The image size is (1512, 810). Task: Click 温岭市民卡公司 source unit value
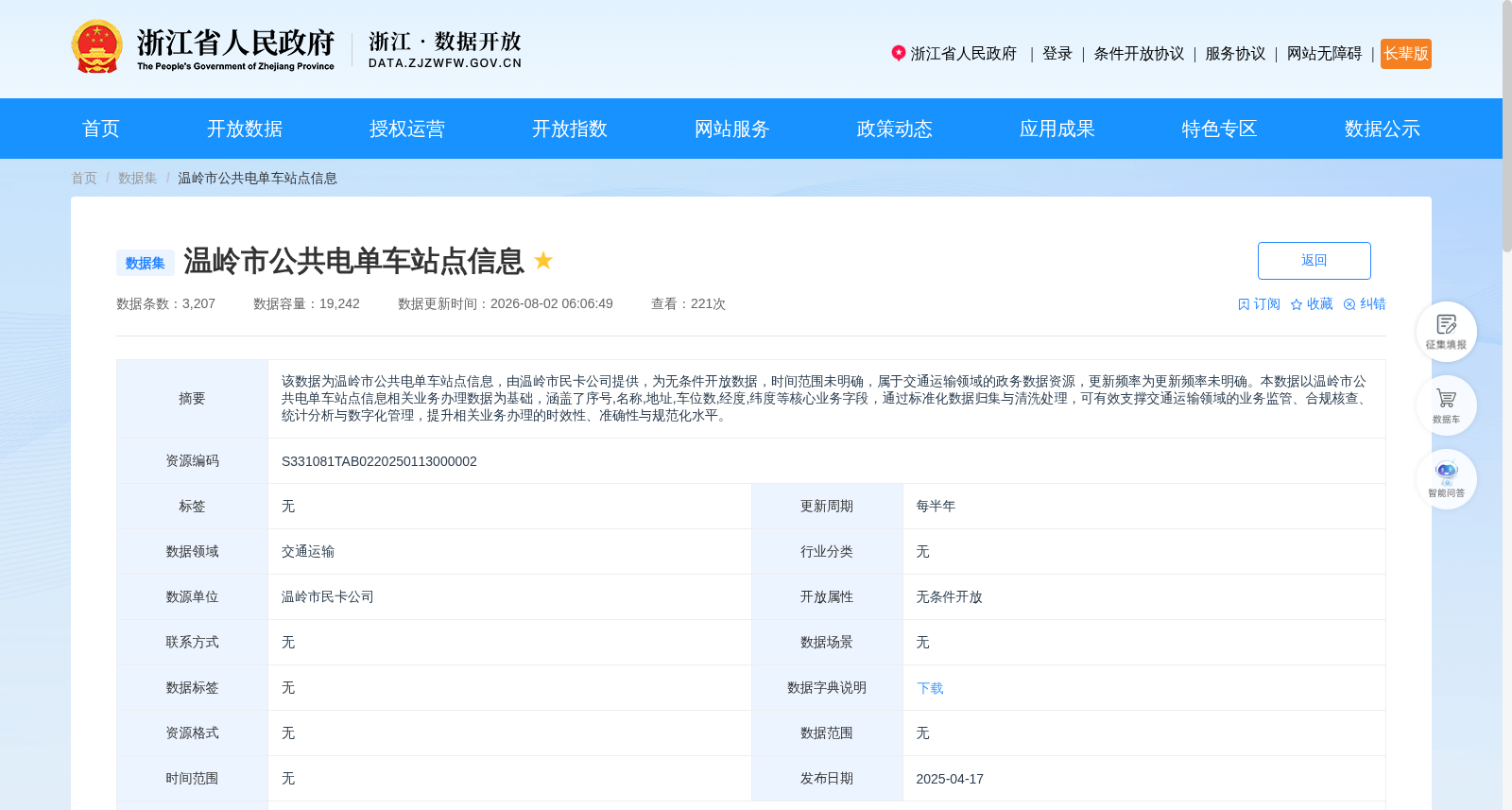tap(328, 597)
